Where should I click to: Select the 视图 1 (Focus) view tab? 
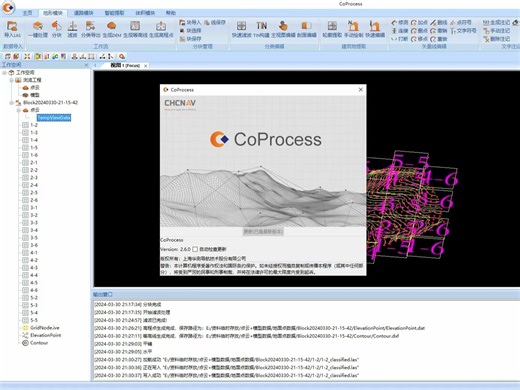pos(125,66)
